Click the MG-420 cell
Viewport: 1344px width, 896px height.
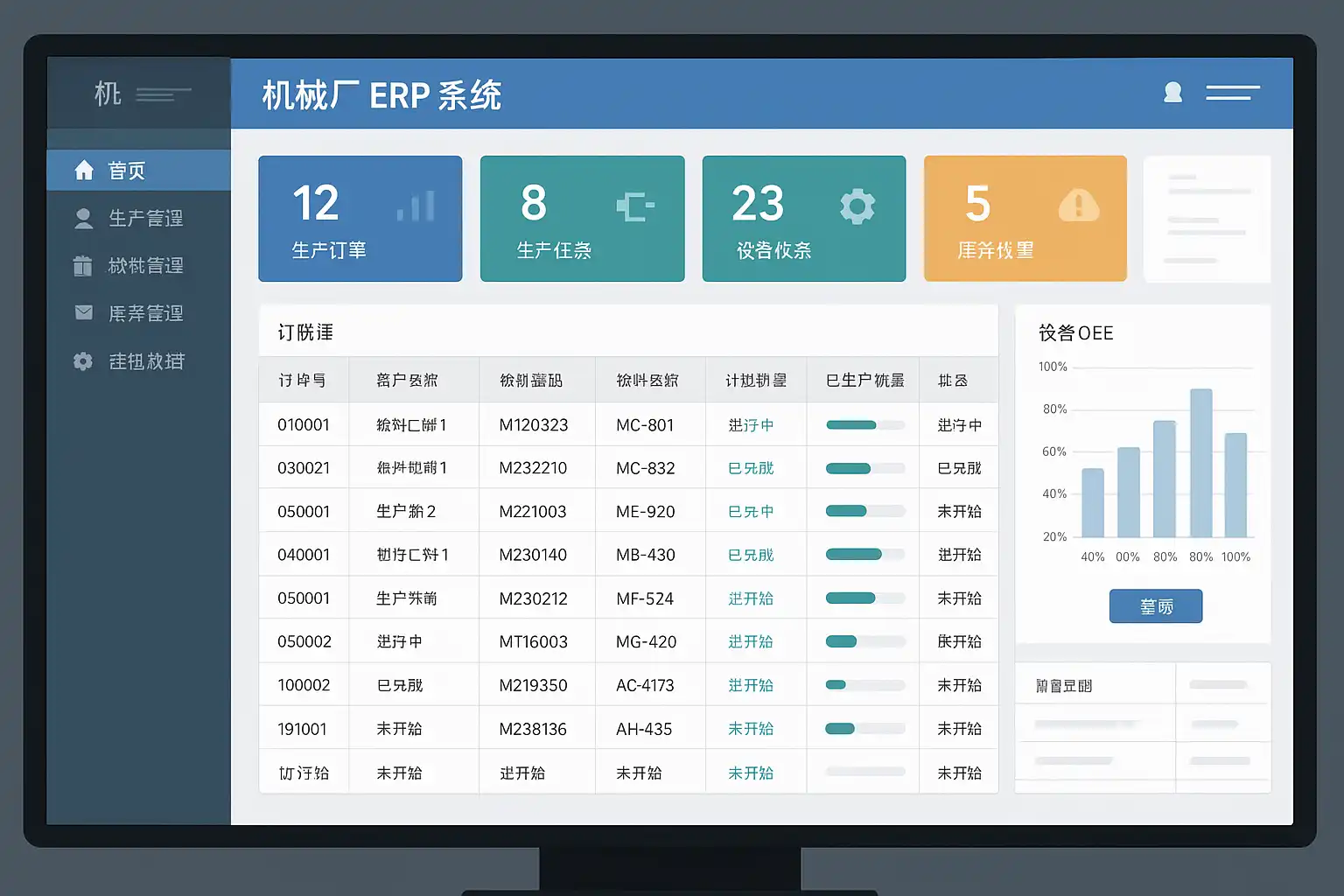tap(647, 641)
